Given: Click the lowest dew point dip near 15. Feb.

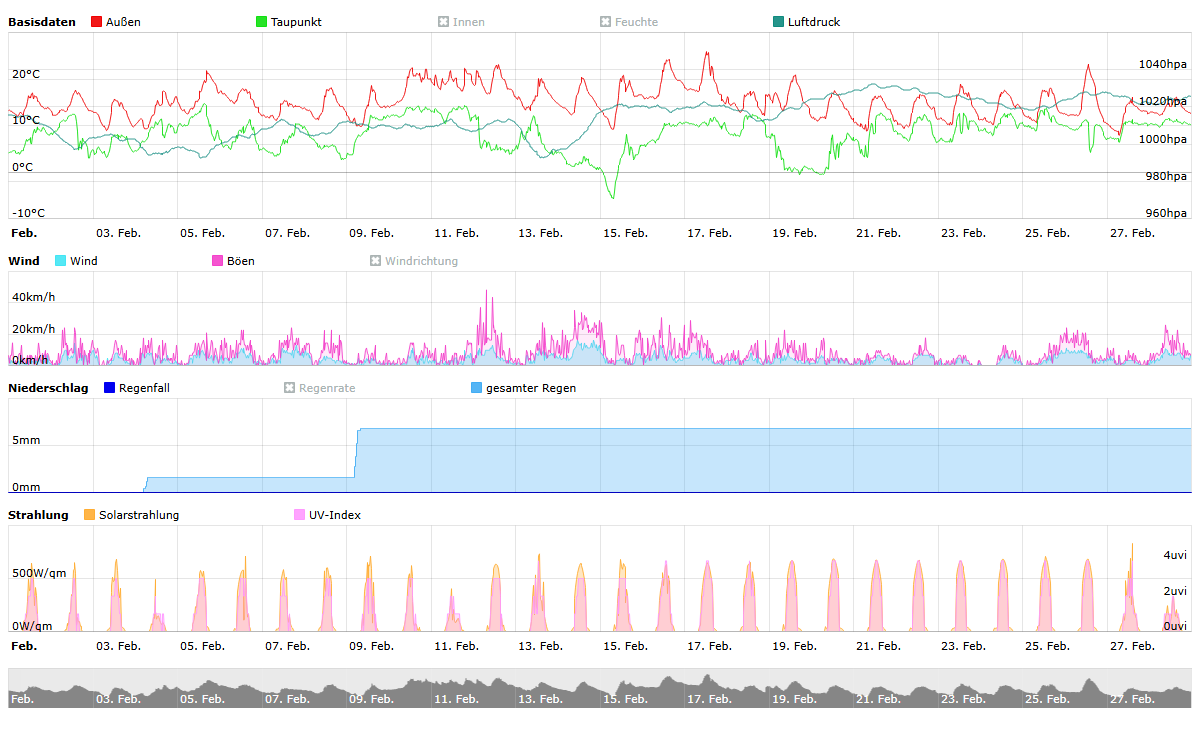Looking at the screenshot, I should click(613, 197).
